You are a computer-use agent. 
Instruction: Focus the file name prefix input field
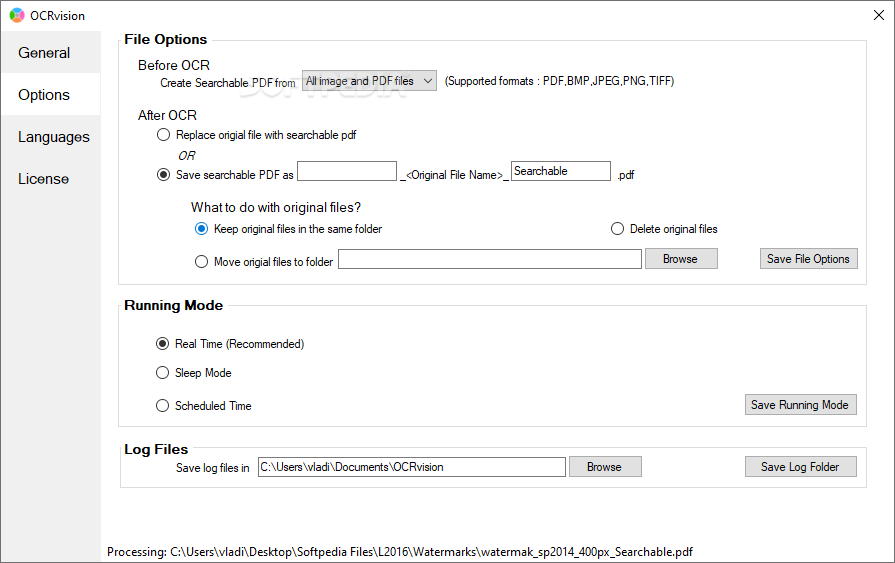(x=347, y=171)
